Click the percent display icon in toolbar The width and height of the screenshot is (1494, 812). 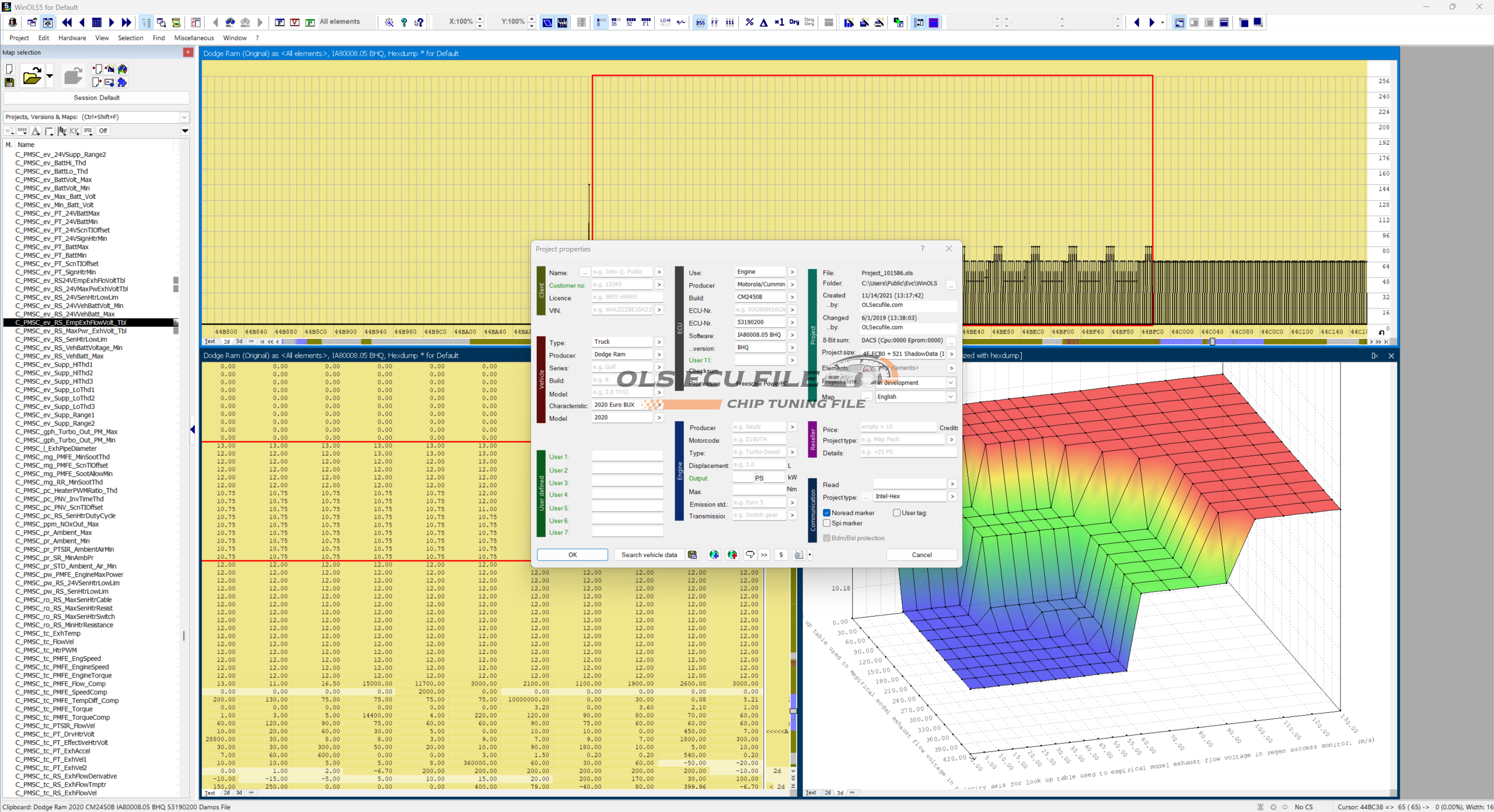(749, 22)
